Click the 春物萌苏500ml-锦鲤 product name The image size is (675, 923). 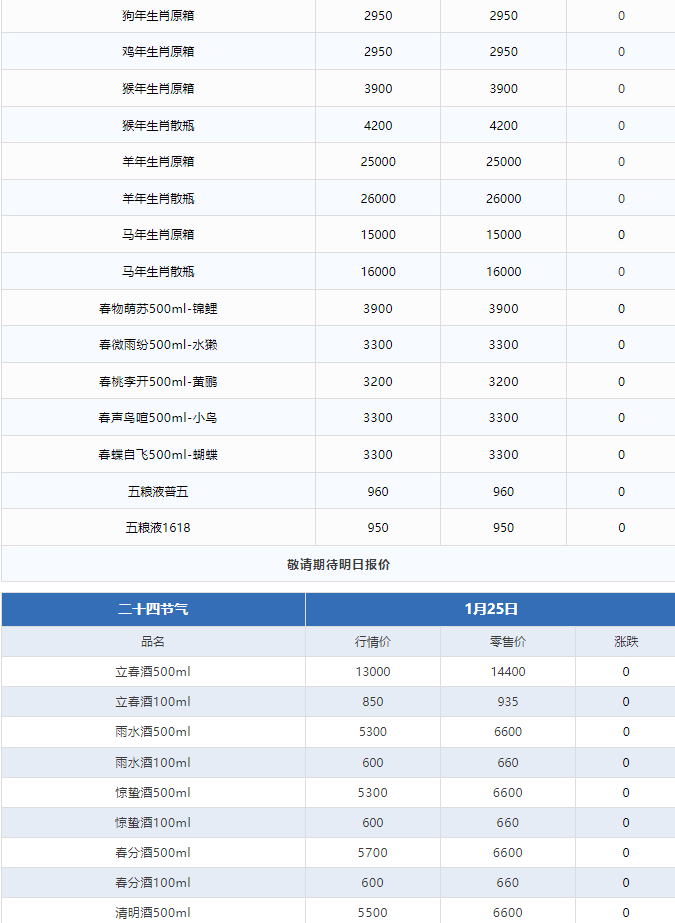click(x=158, y=309)
